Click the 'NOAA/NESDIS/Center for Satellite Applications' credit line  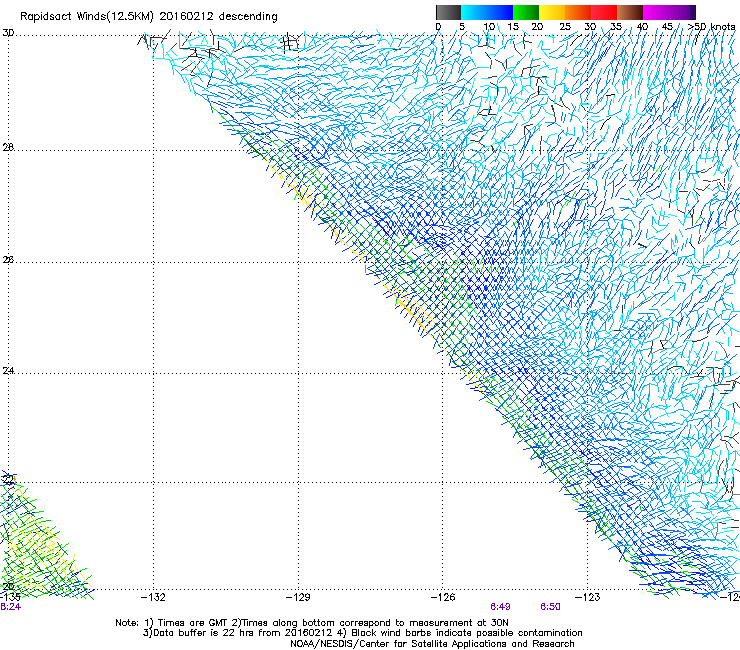pos(432,644)
